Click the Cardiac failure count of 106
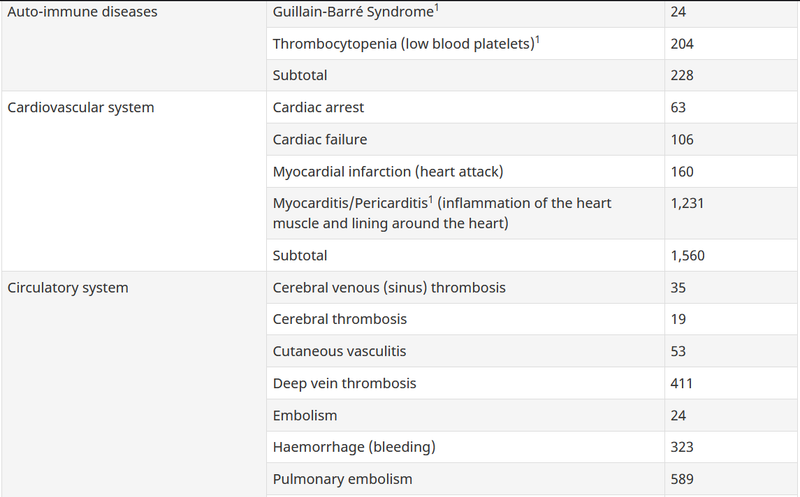800x497 pixels. coord(683,139)
